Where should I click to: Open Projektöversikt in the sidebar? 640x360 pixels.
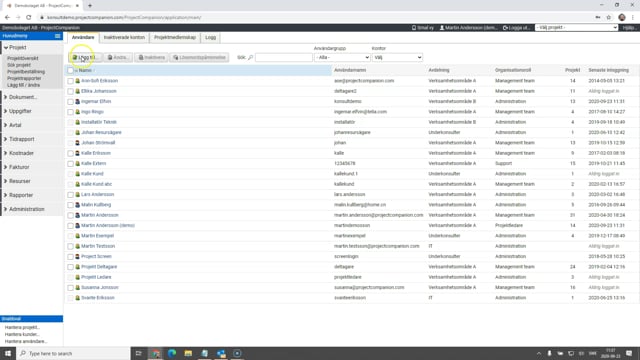coord(22,58)
